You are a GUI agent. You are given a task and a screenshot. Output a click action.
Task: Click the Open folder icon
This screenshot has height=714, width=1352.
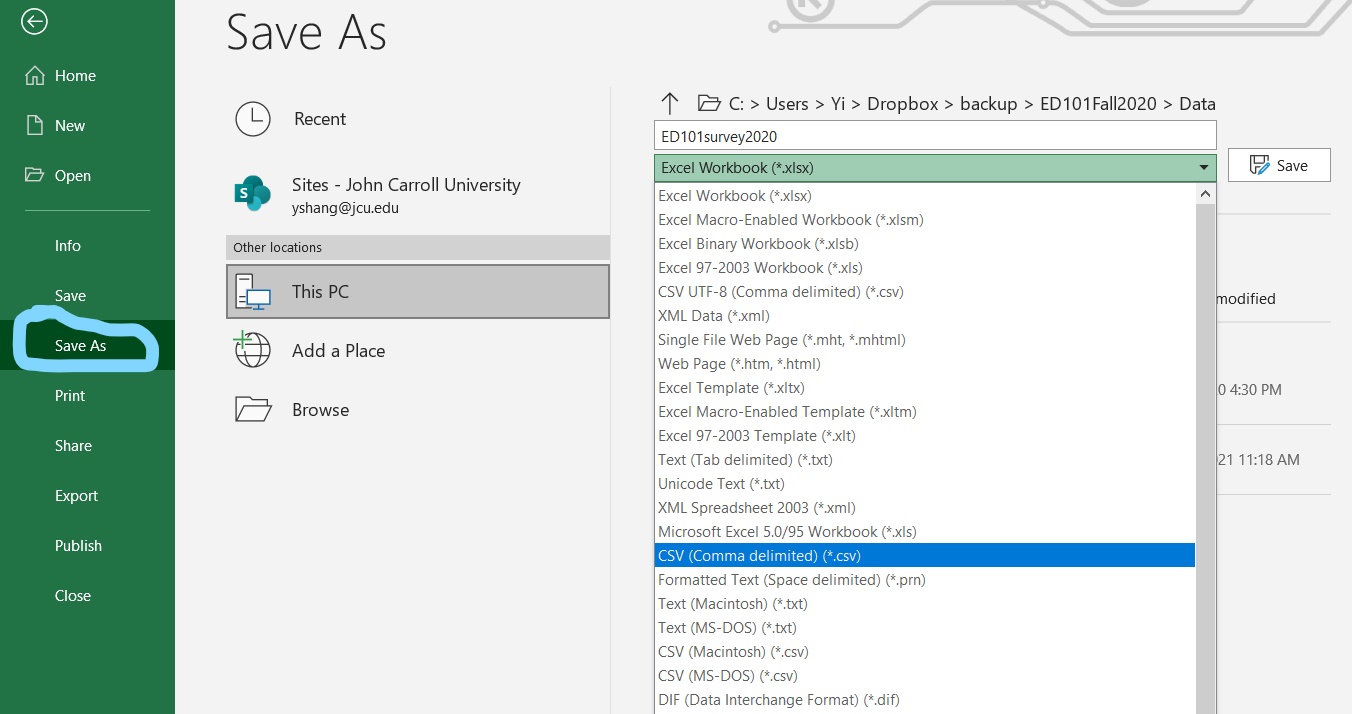pyautogui.click(x=35, y=176)
